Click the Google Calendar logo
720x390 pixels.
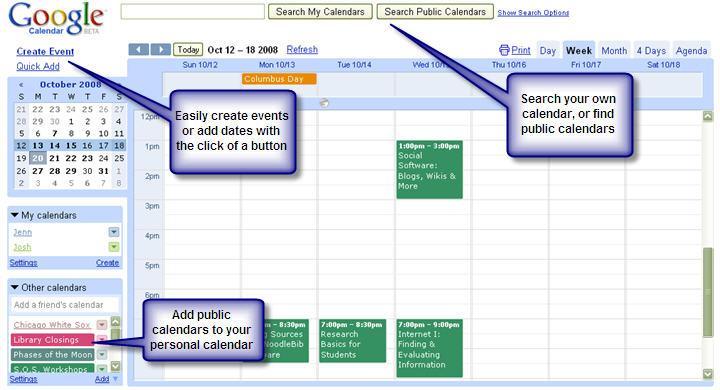pyautogui.click(x=56, y=19)
